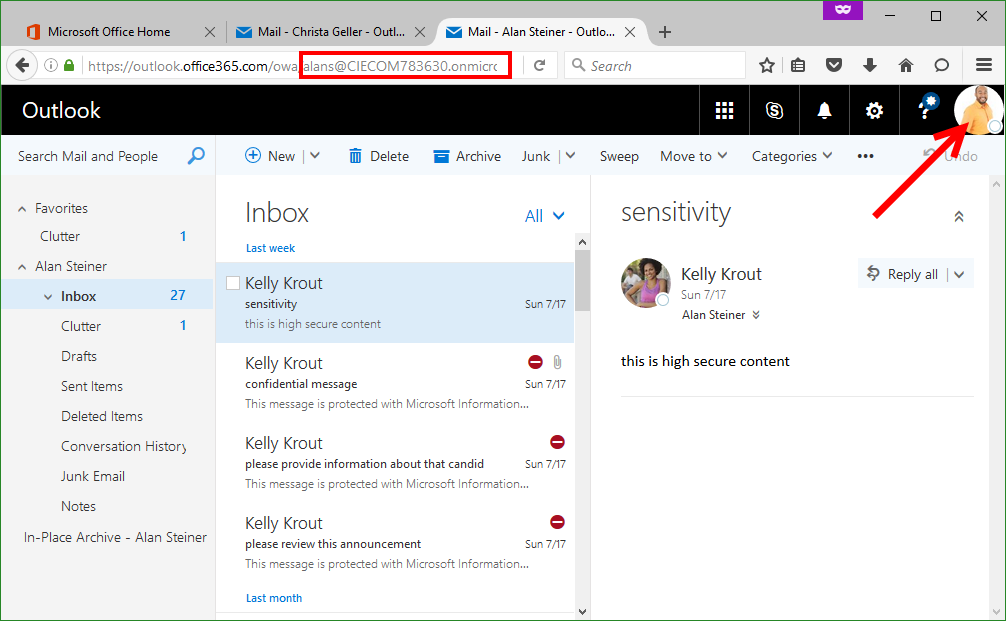The height and width of the screenshot is (621, 1006).
Task: Click the Sweep button
Action: [x=619, y=156]
